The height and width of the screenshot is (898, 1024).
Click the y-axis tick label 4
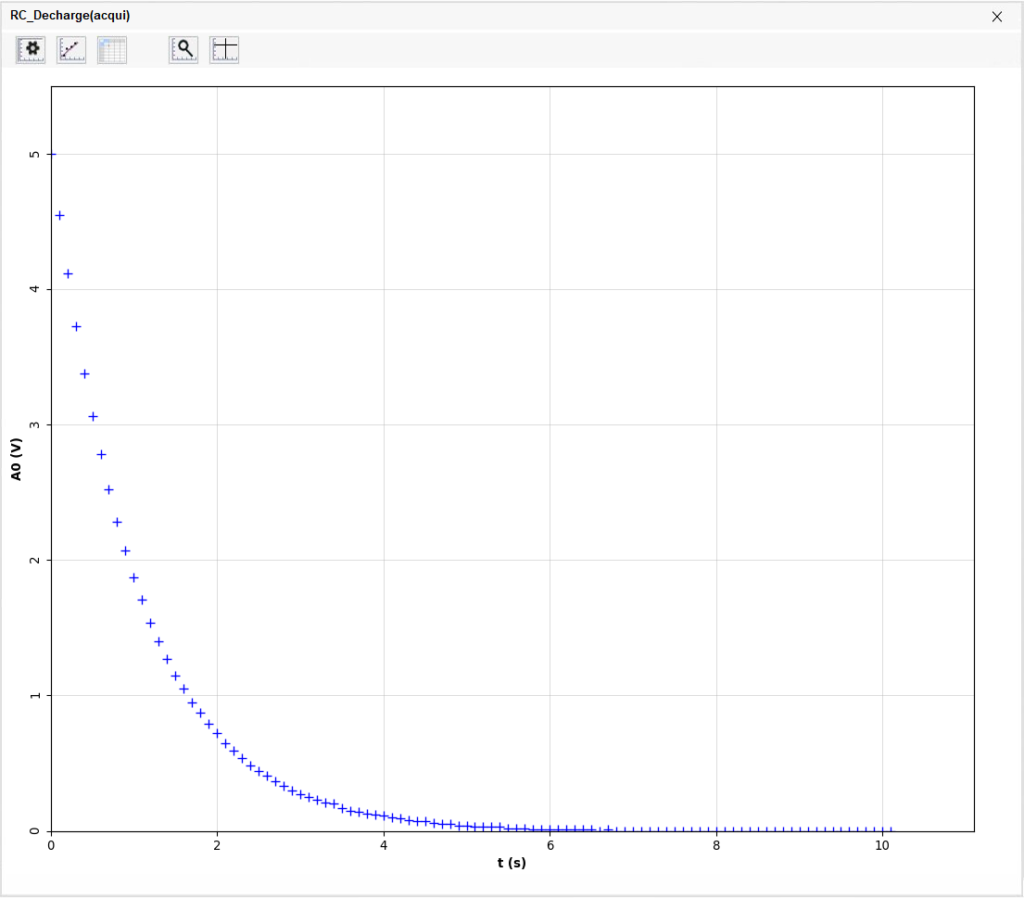click(x=35, y=290)
